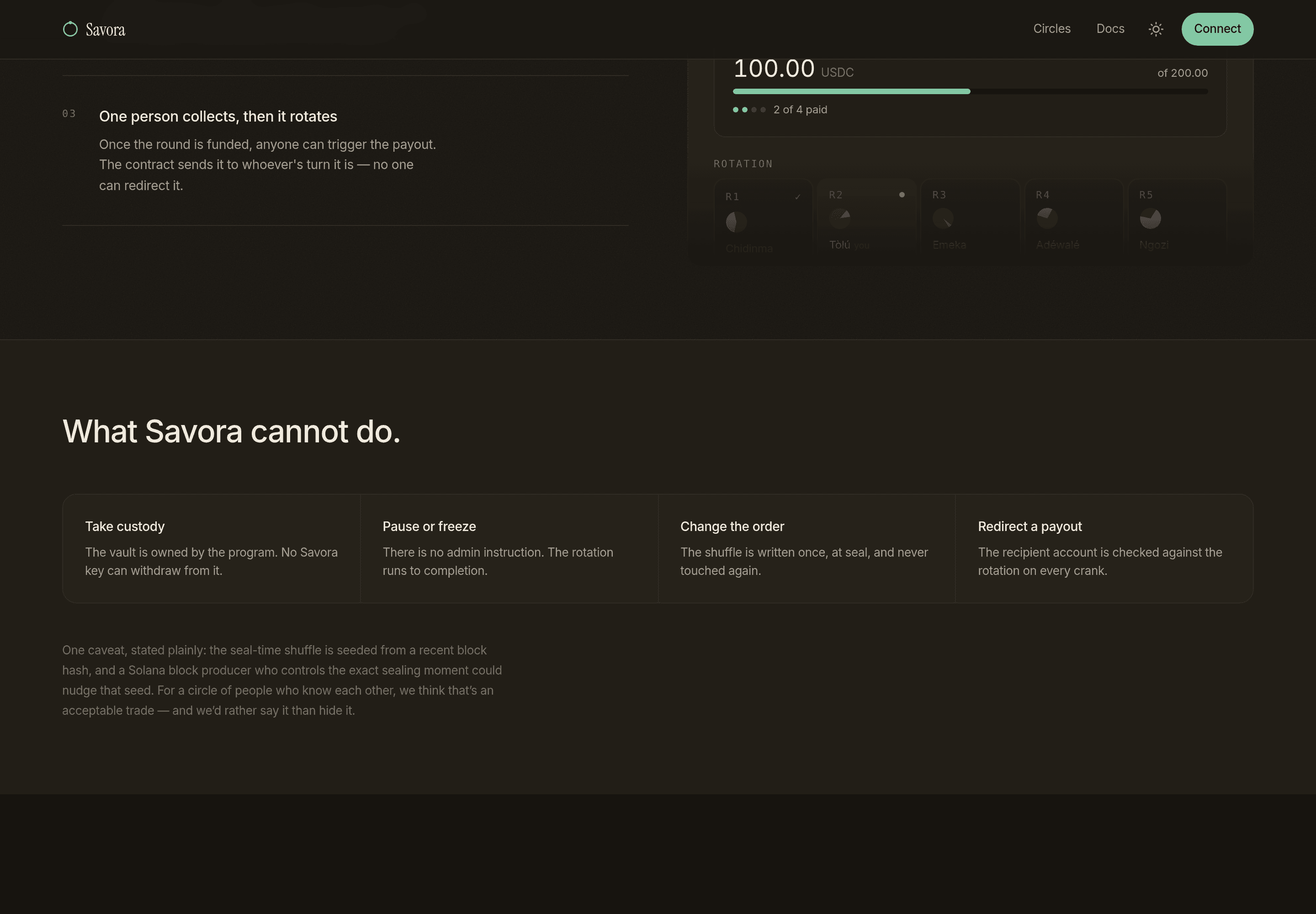Viewport: 1316px width, 914px height.
Task: Click Tolu's avatar icon in R2
Action: [839, 218]
